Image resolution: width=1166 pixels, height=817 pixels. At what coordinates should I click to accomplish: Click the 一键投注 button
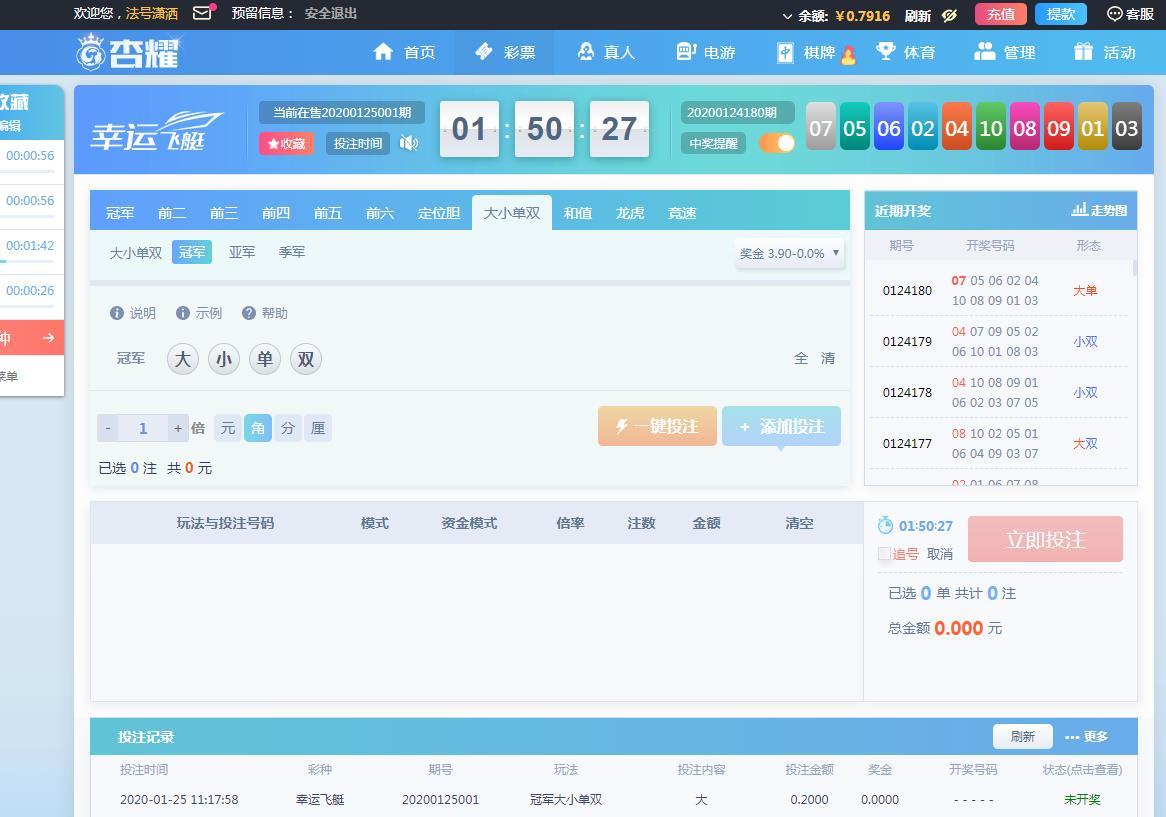click(657, 426)
